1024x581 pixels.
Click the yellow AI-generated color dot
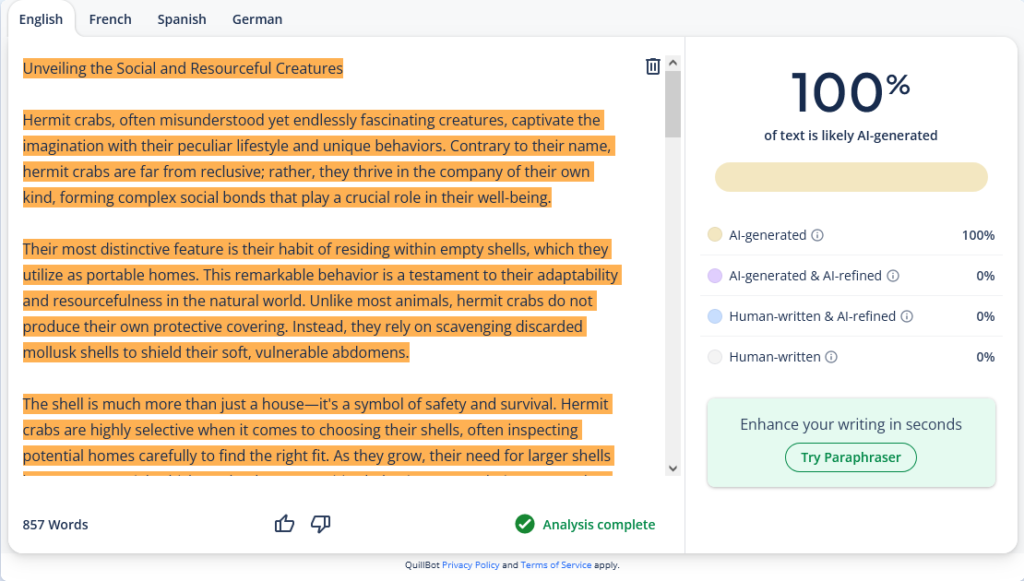pos(714,236)
